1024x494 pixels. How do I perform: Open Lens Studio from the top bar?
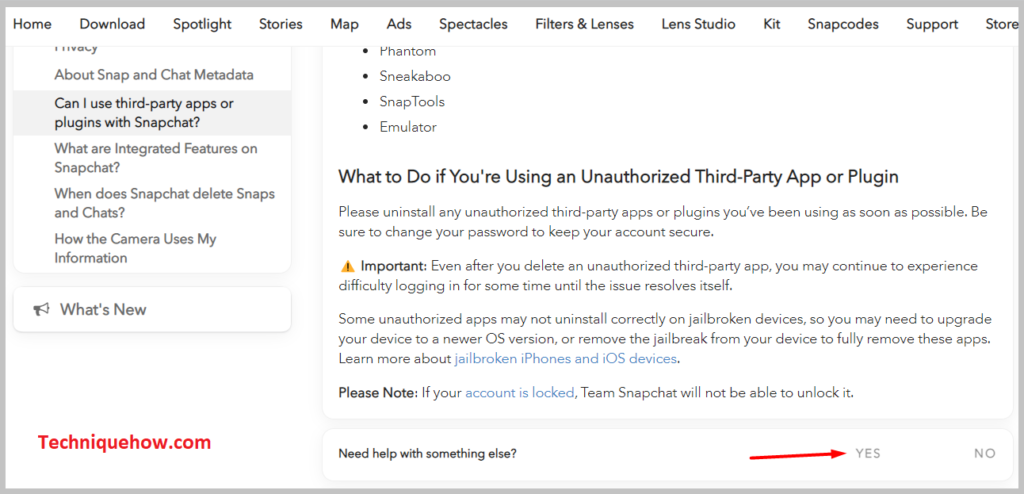coord(698,24)
